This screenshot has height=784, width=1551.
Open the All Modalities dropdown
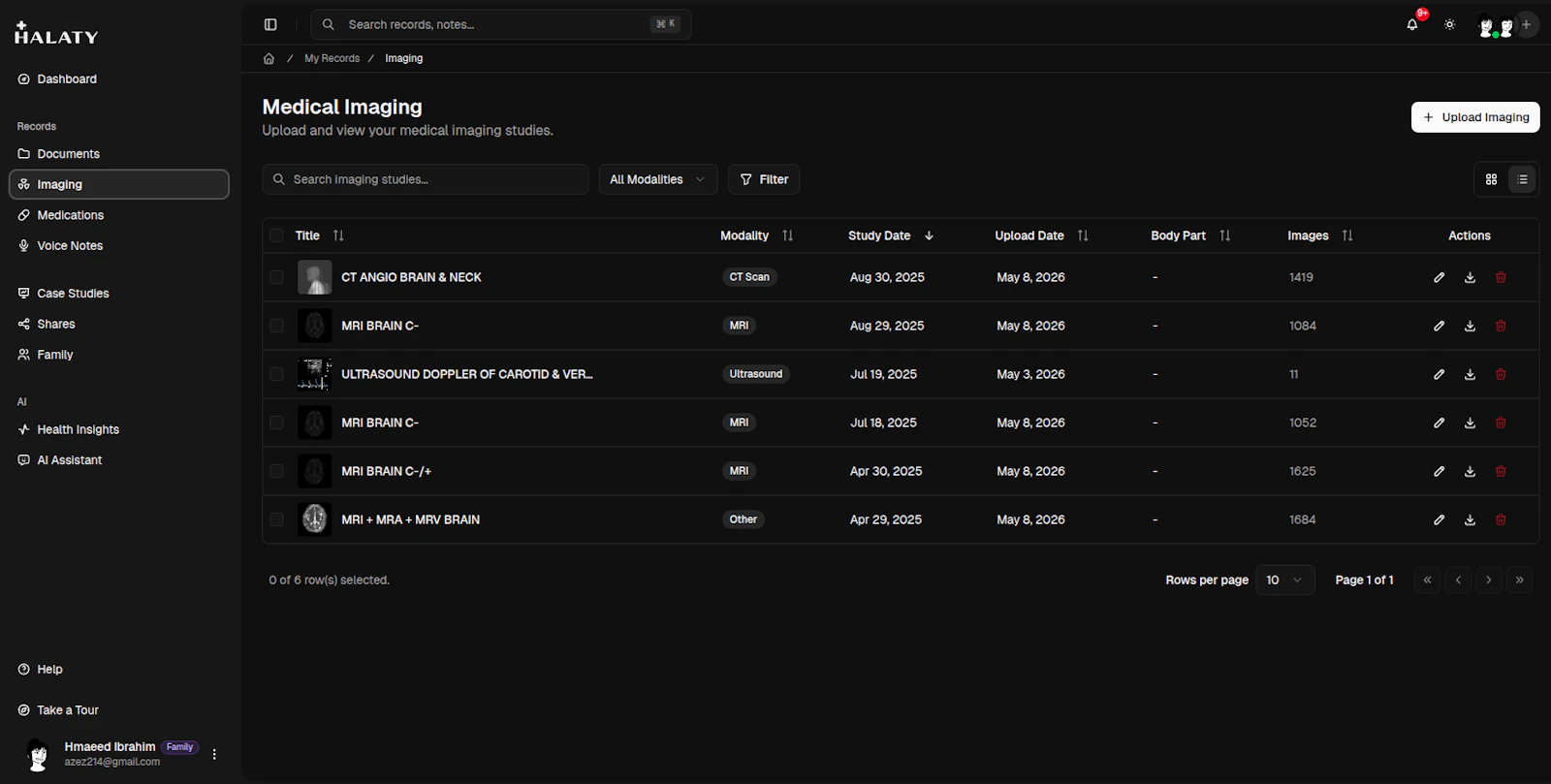pos(658,179)
